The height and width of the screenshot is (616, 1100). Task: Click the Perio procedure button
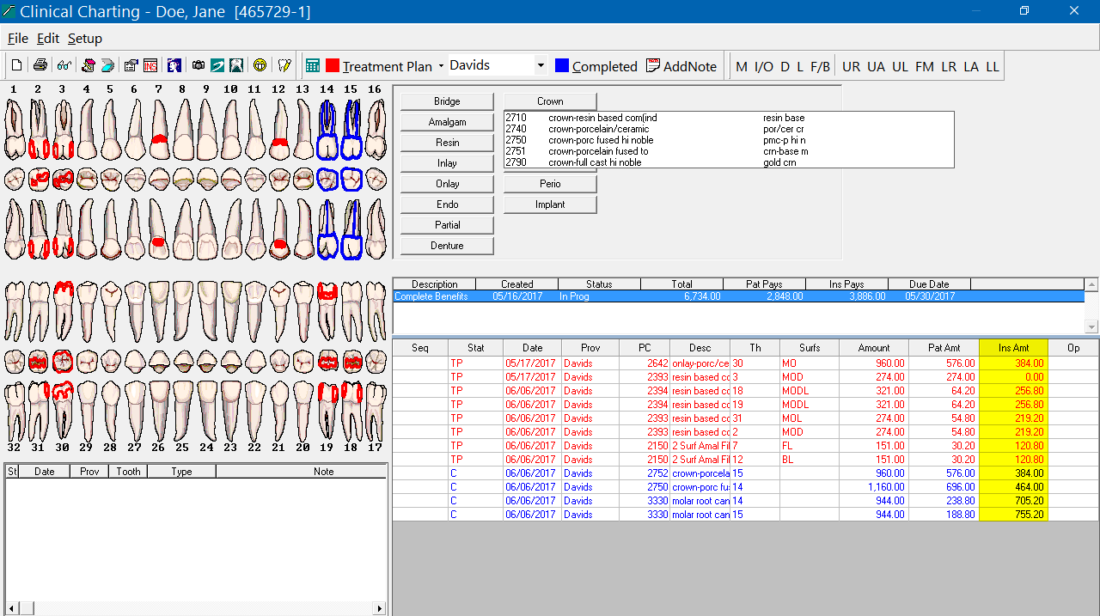click(550, 184)
